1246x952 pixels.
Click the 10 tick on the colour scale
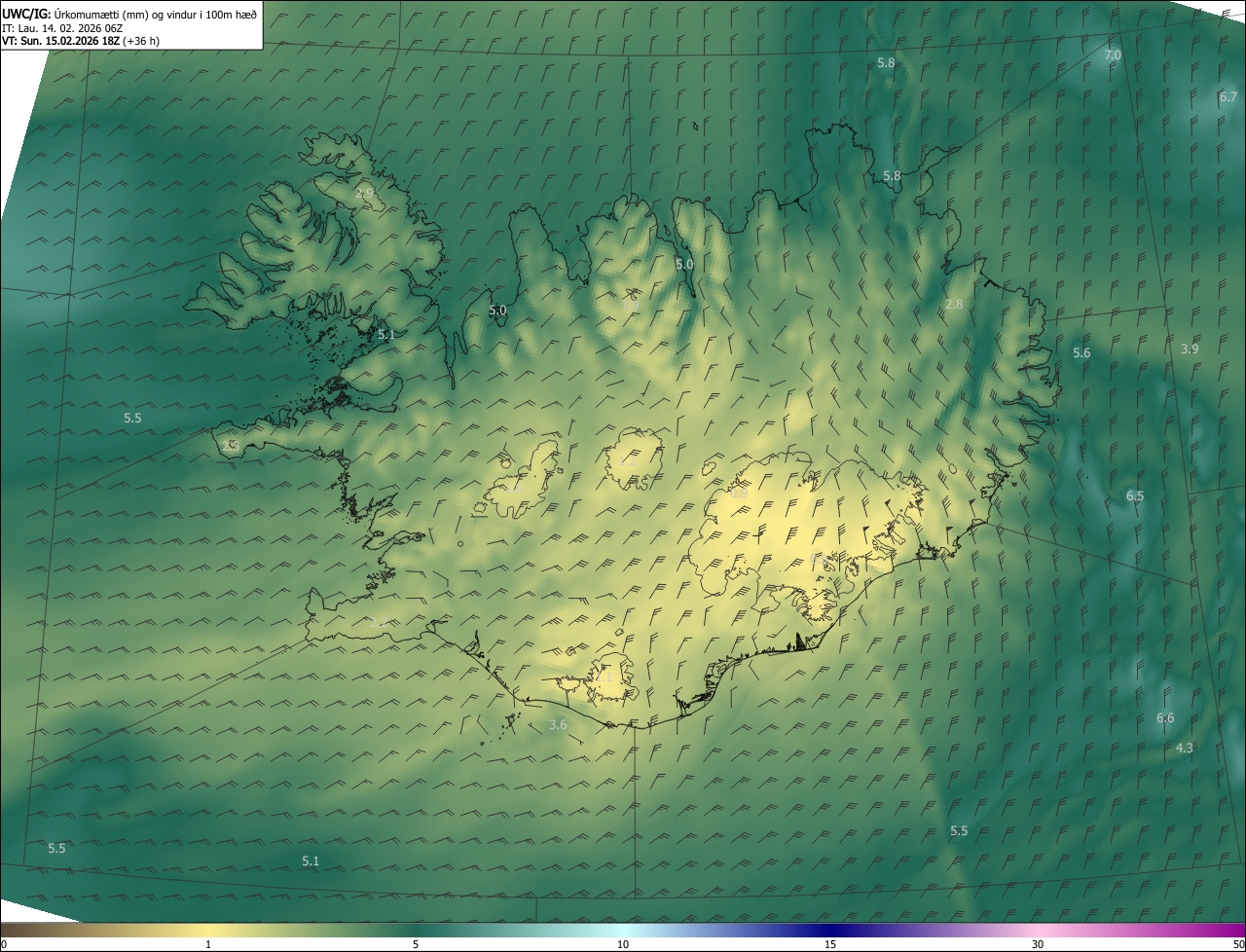(x=623, y=944)
